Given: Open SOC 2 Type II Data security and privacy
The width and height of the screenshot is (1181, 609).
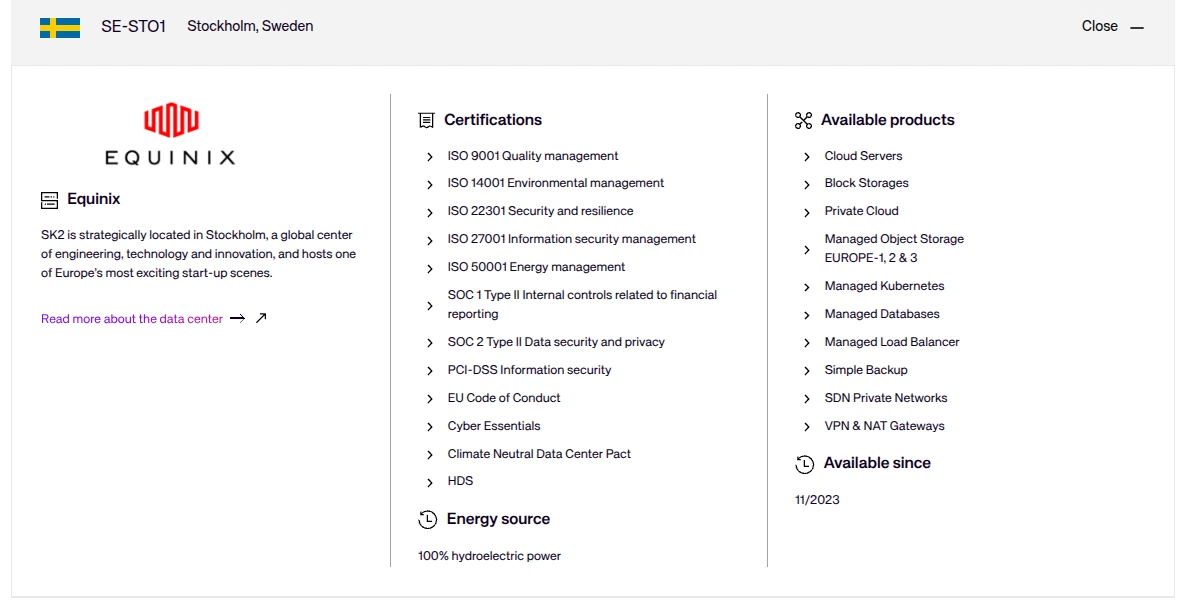Looking at the screenshot, I should click(x=556, y=342).
